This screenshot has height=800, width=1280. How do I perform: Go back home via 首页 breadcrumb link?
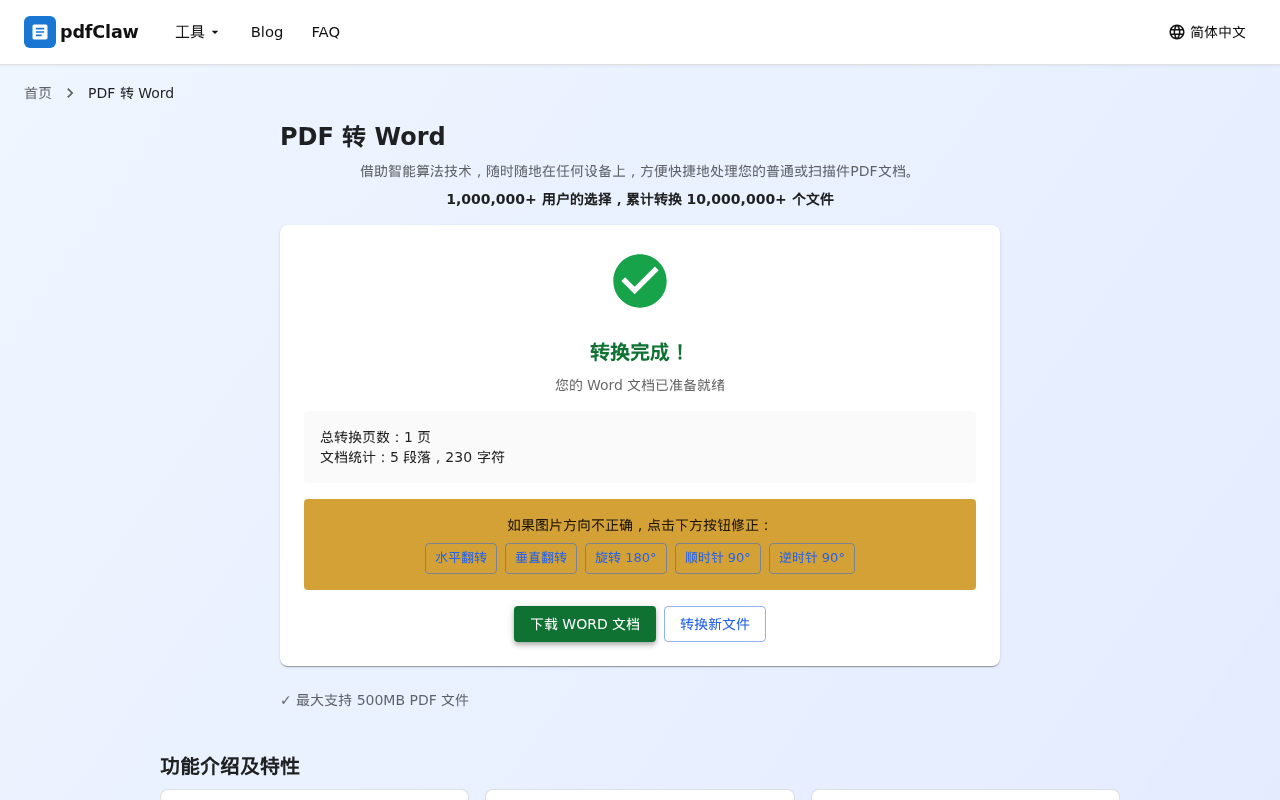tap(37, 92)
